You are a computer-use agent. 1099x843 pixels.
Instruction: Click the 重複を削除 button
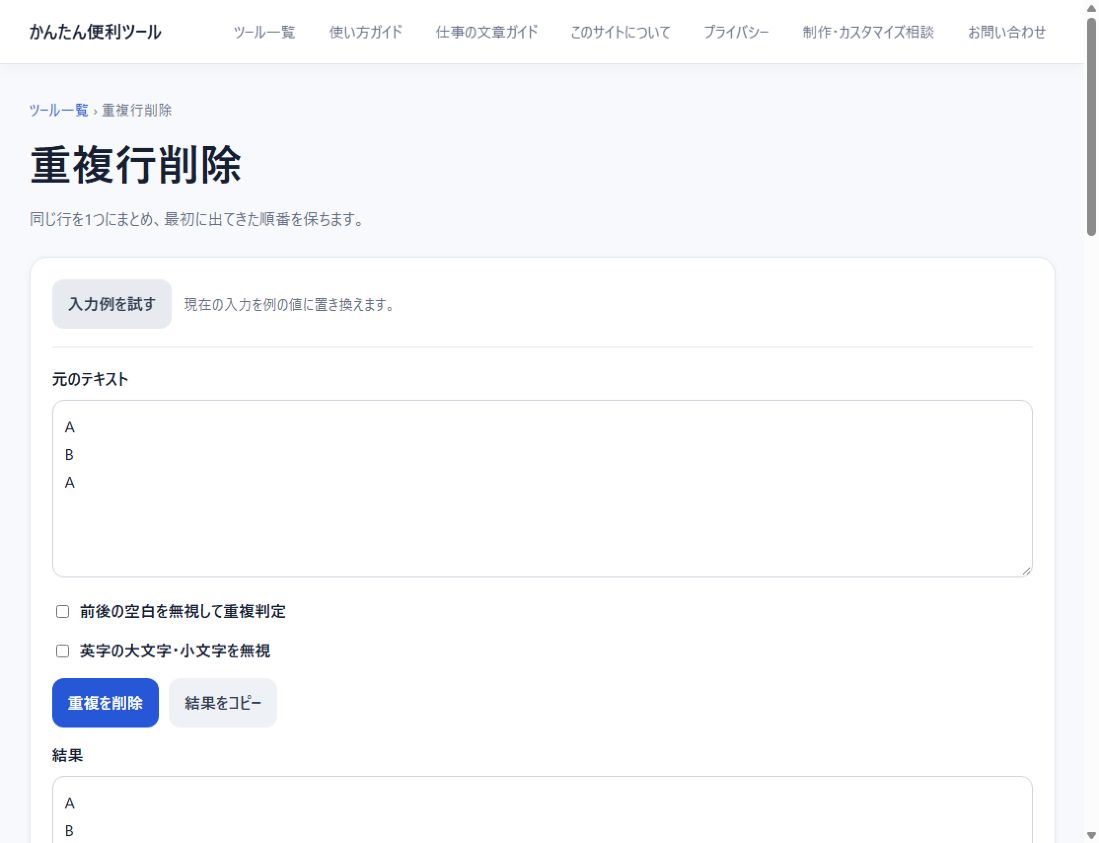105,703
